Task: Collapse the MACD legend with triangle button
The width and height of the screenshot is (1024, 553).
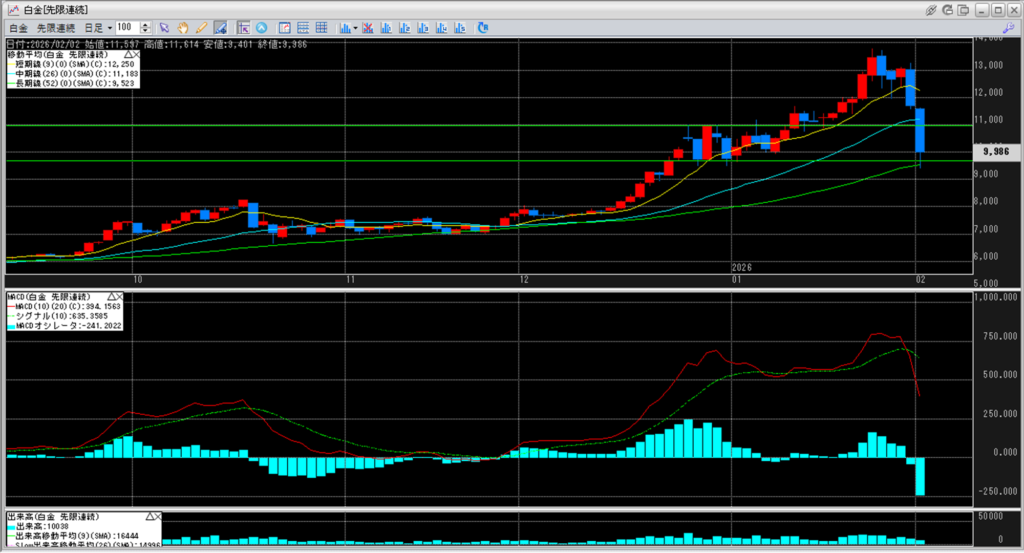Action: tap(110, 297)
